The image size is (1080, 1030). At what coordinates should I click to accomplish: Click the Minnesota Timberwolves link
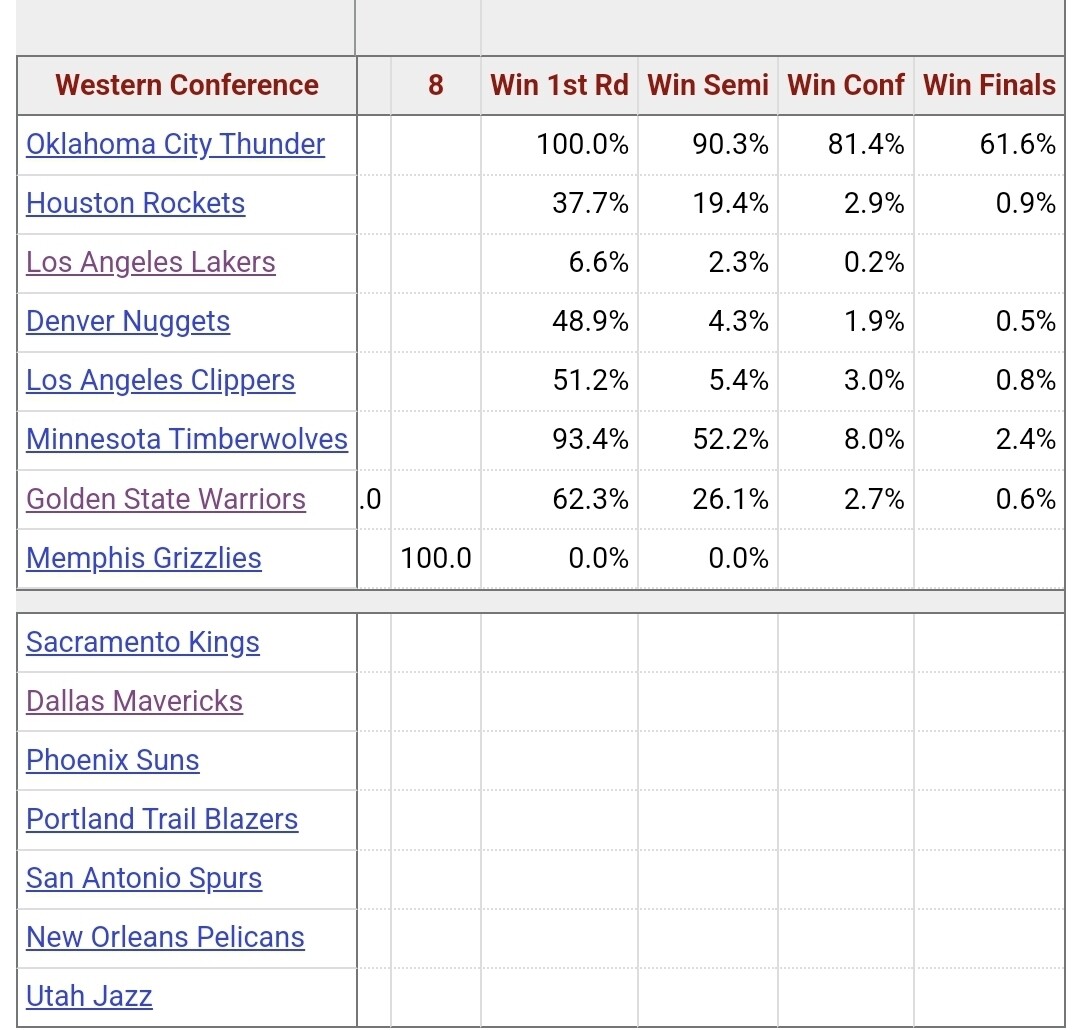point(187,439)
